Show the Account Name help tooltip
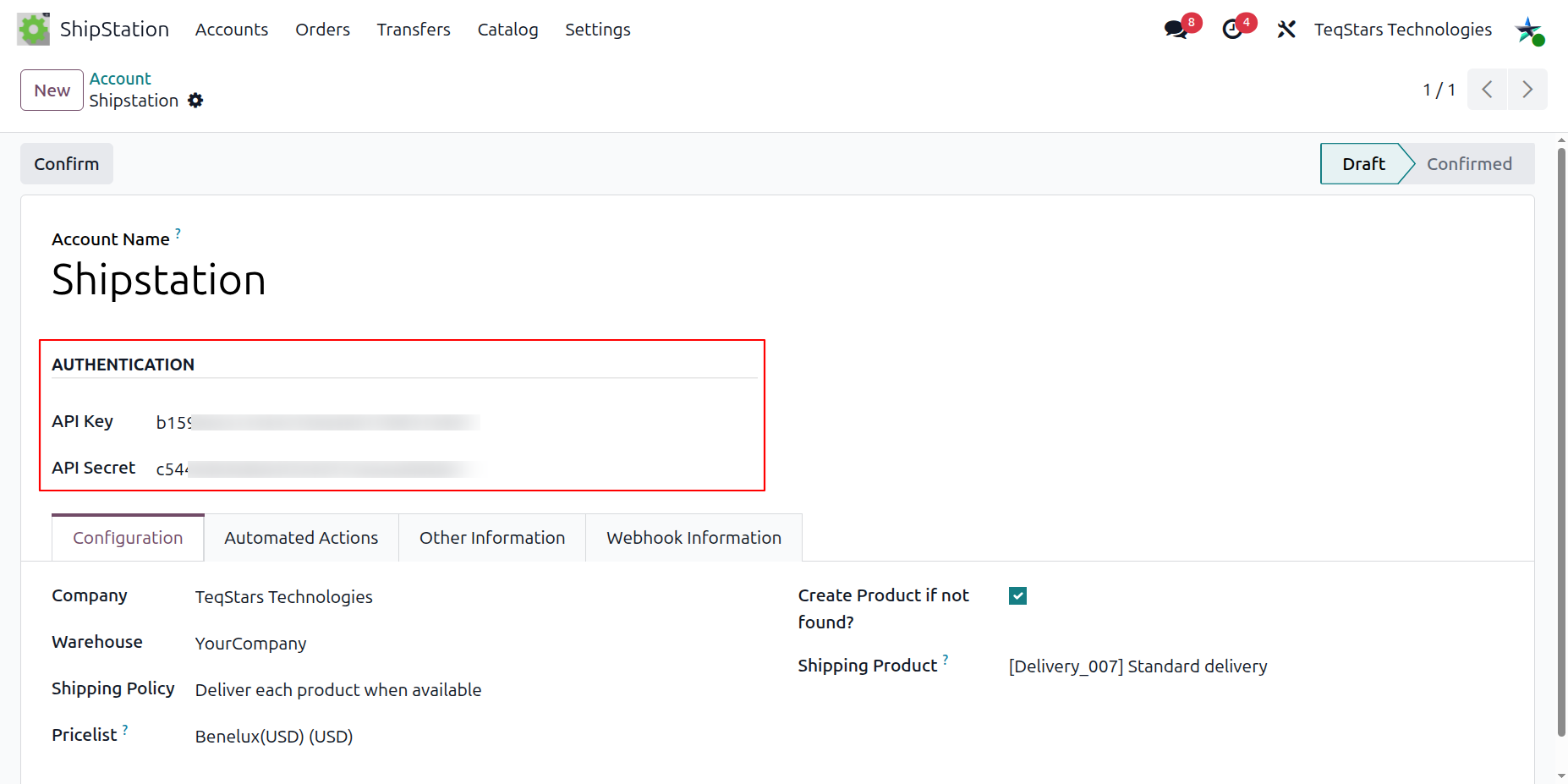 (178, 233)
